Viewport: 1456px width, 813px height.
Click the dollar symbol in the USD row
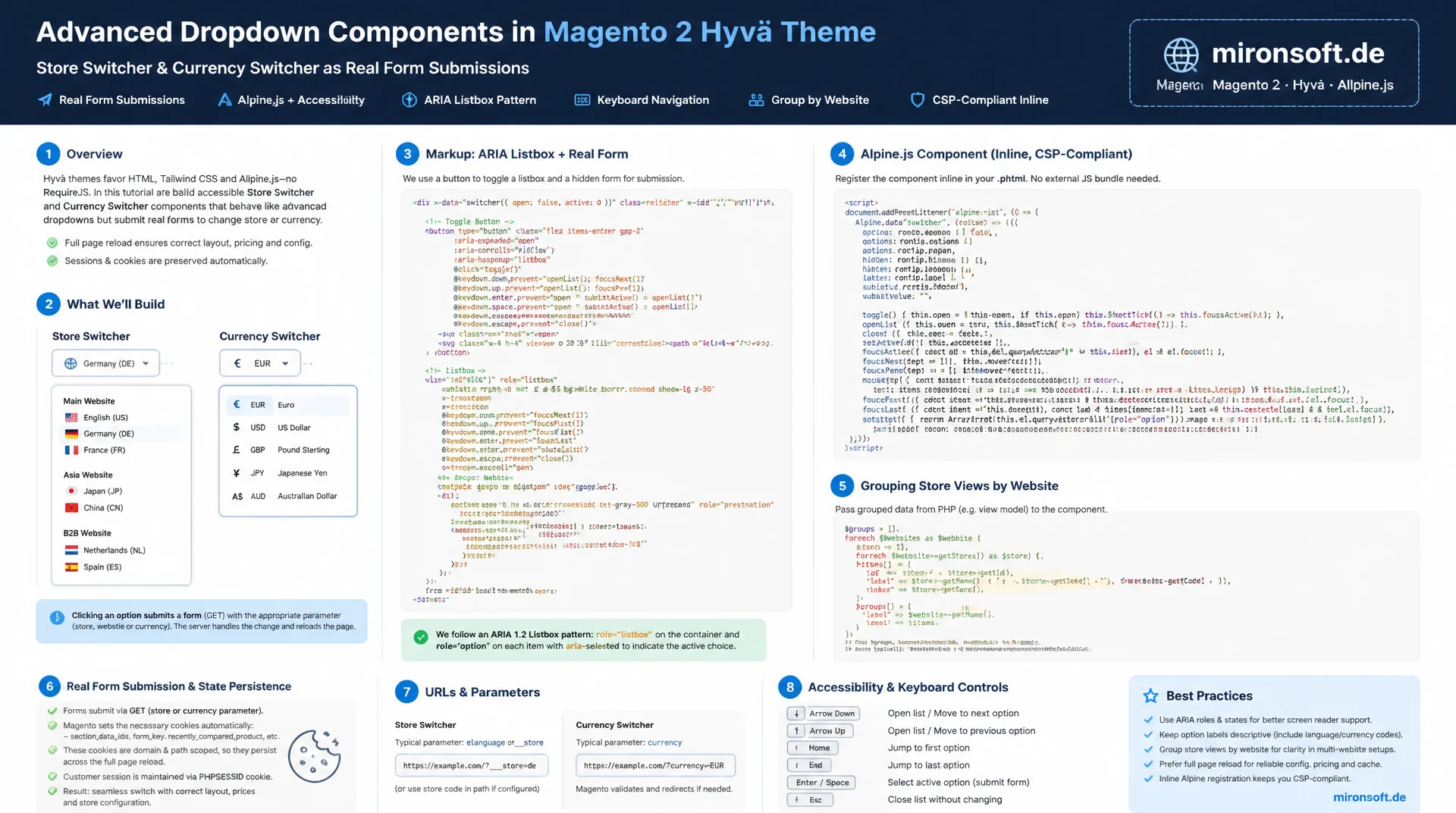point(237,428)
